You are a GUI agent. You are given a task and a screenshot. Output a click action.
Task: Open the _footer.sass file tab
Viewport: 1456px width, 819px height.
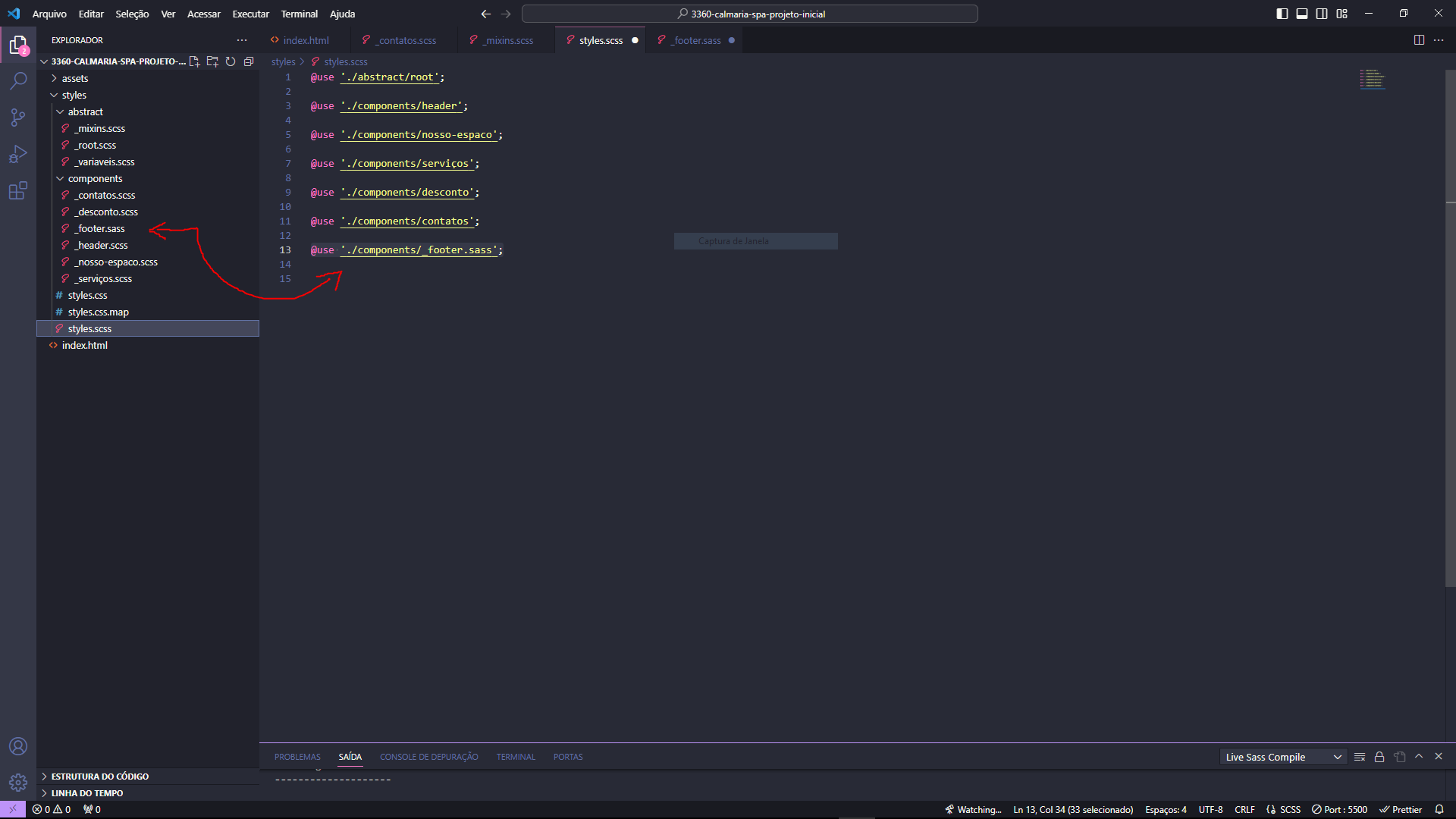coord(695,40)
